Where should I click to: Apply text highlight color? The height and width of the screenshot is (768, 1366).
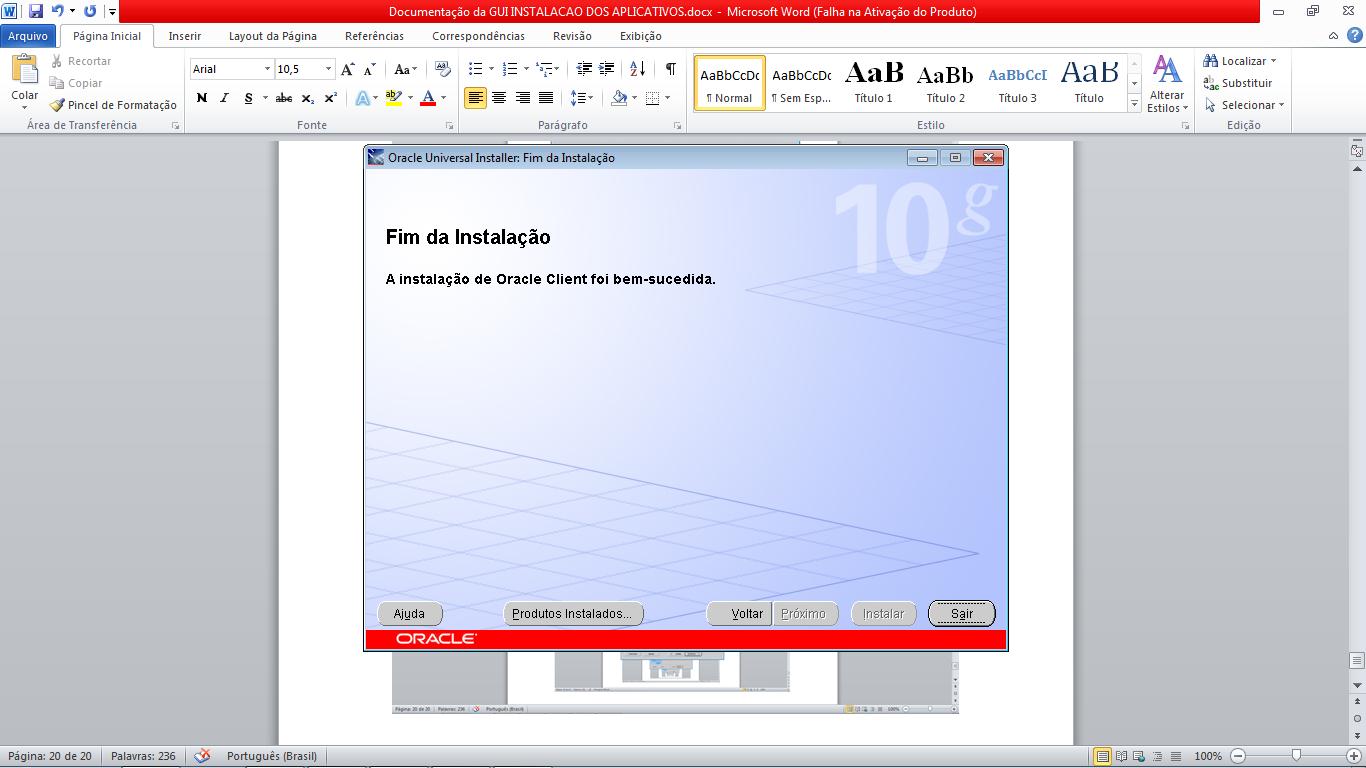[x=392, y=98]
